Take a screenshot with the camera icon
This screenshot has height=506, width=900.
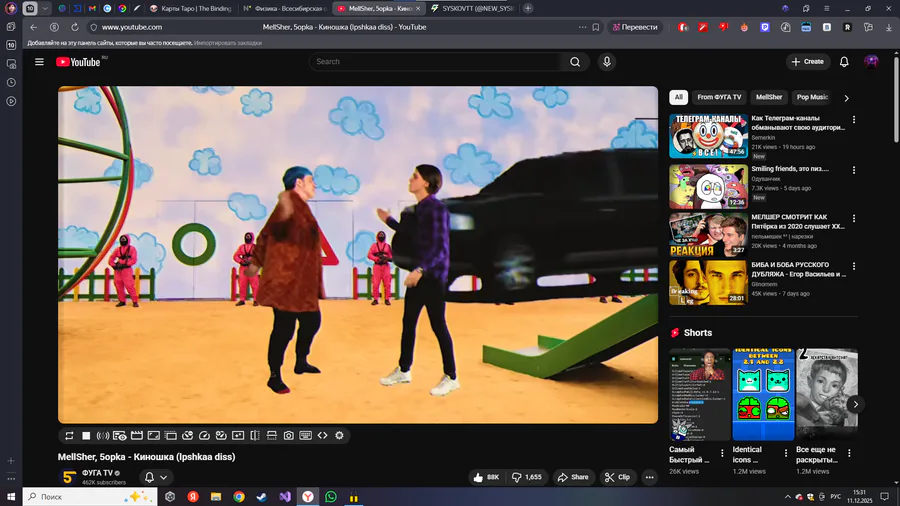pyautogui.click(x=289, y=436)
